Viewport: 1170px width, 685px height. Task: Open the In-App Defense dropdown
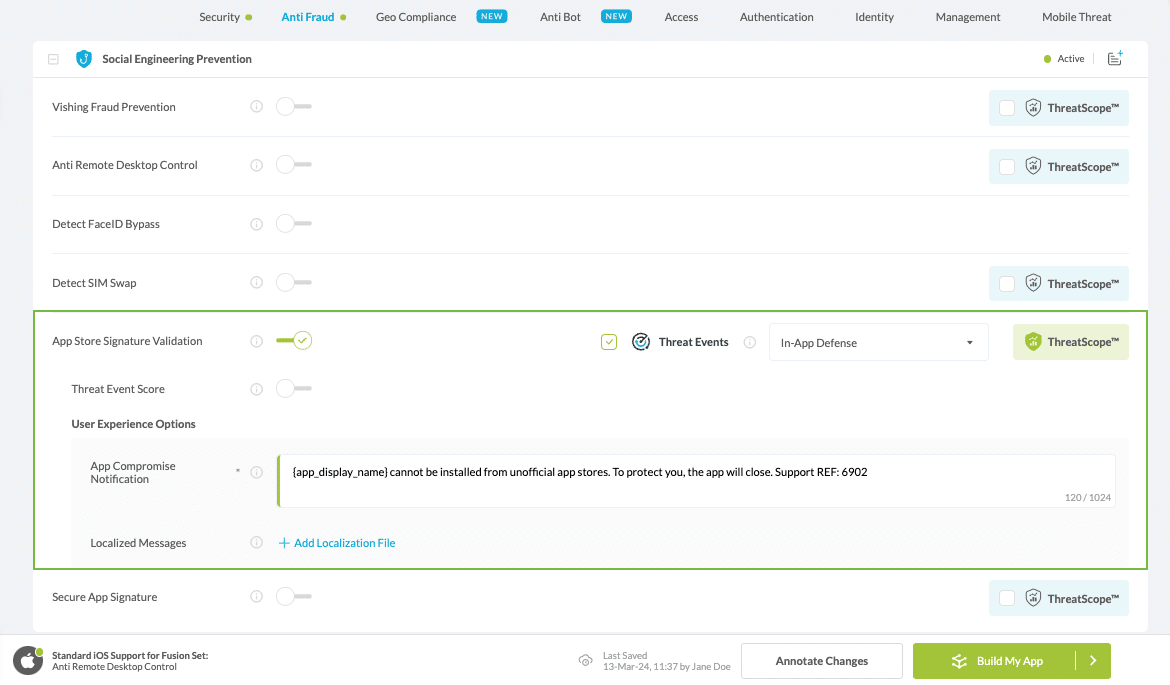tap(878, 343)
